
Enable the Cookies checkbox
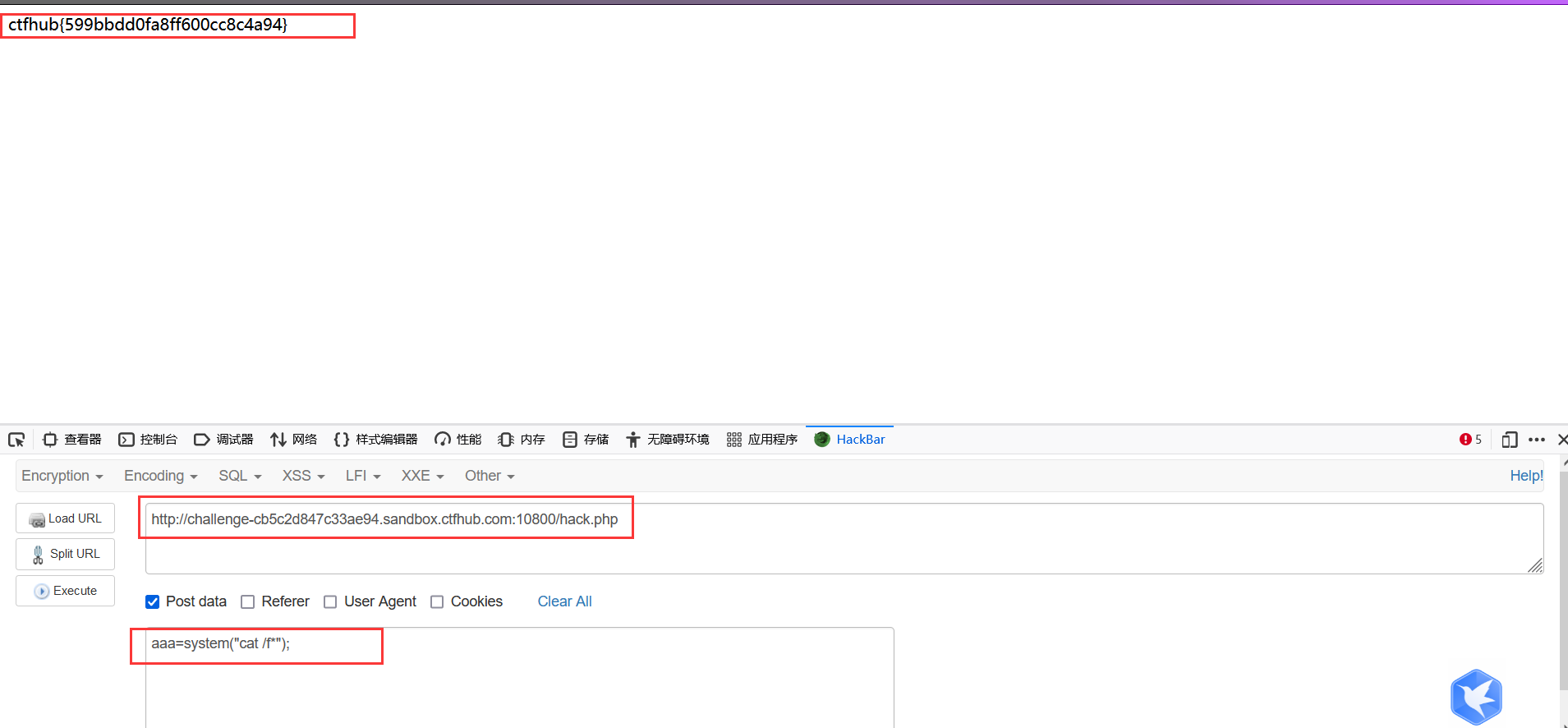point(437,601)
